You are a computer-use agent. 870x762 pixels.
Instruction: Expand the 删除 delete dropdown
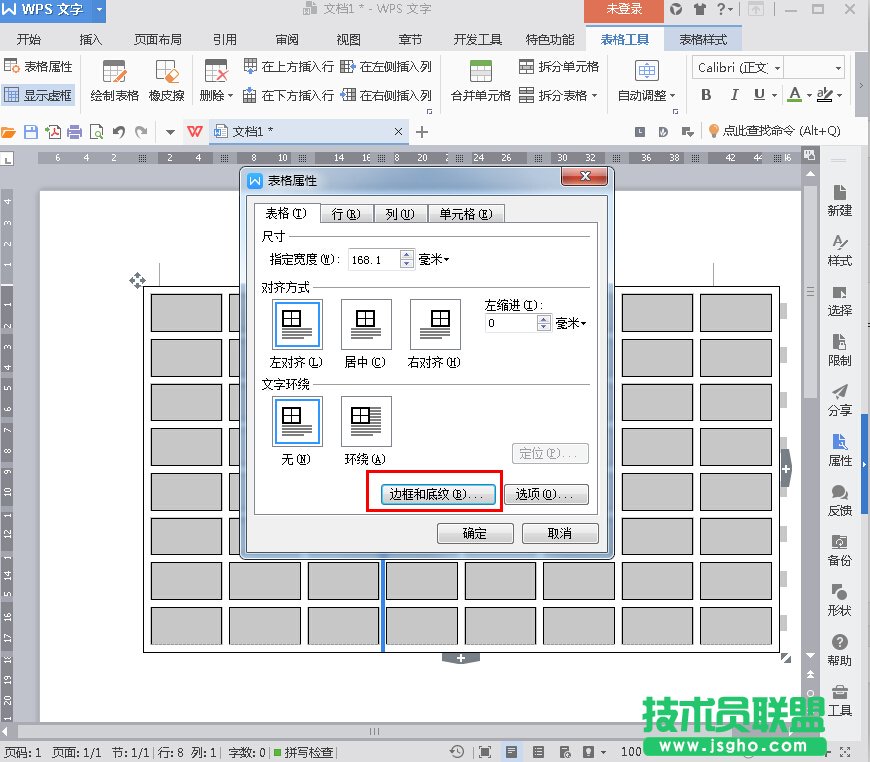click(x=230, y=96)
